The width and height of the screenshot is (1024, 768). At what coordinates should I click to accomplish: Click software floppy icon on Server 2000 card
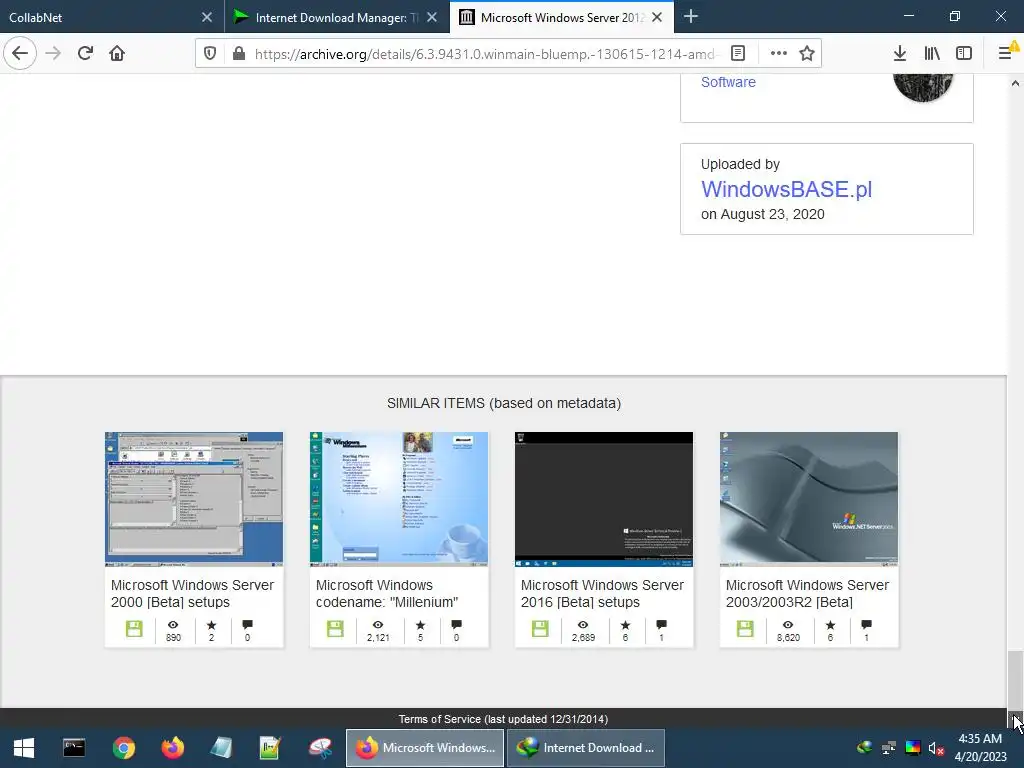tap(134, 629)
